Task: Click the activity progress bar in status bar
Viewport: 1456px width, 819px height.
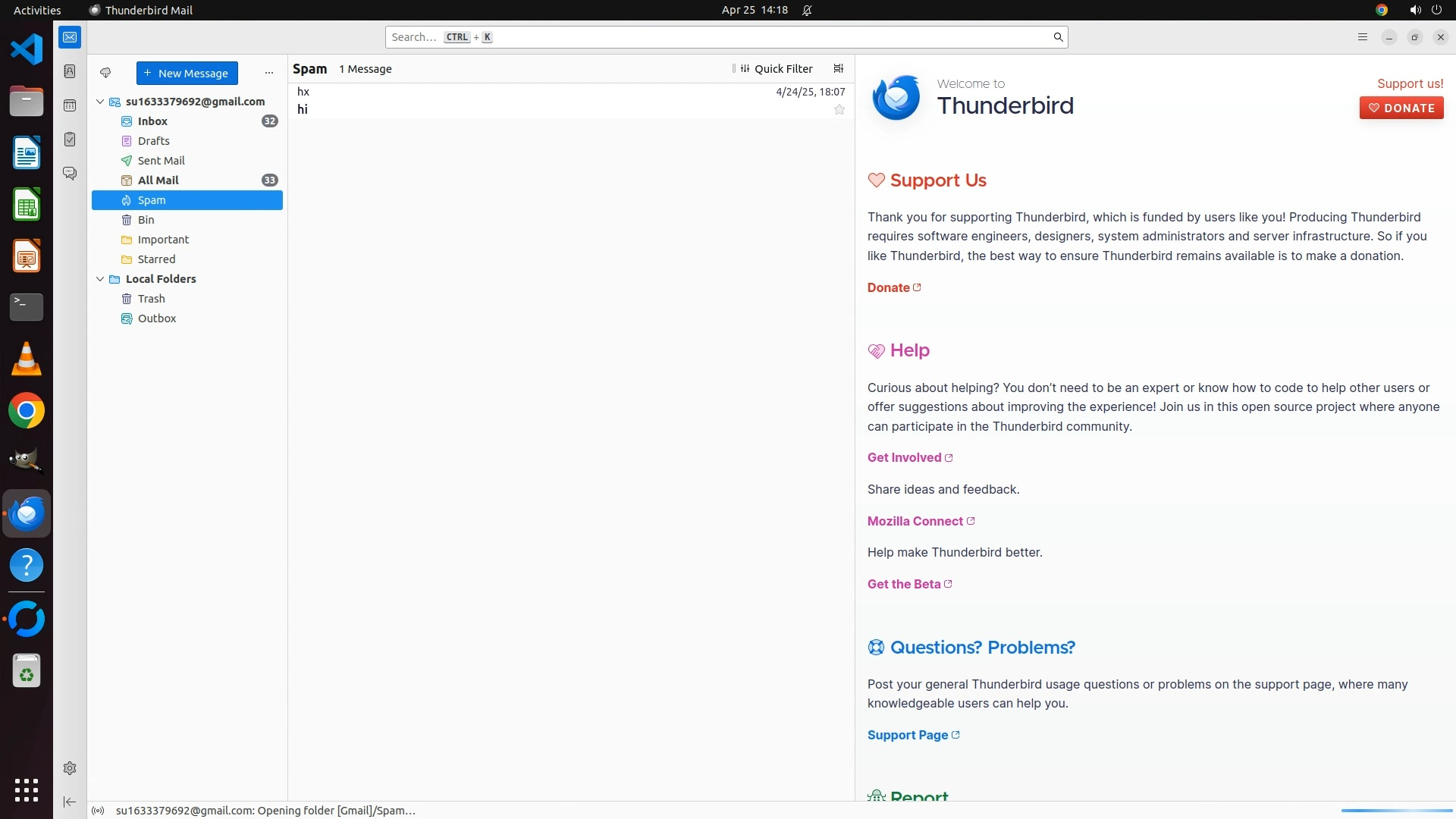Action: pos(1396,811)
